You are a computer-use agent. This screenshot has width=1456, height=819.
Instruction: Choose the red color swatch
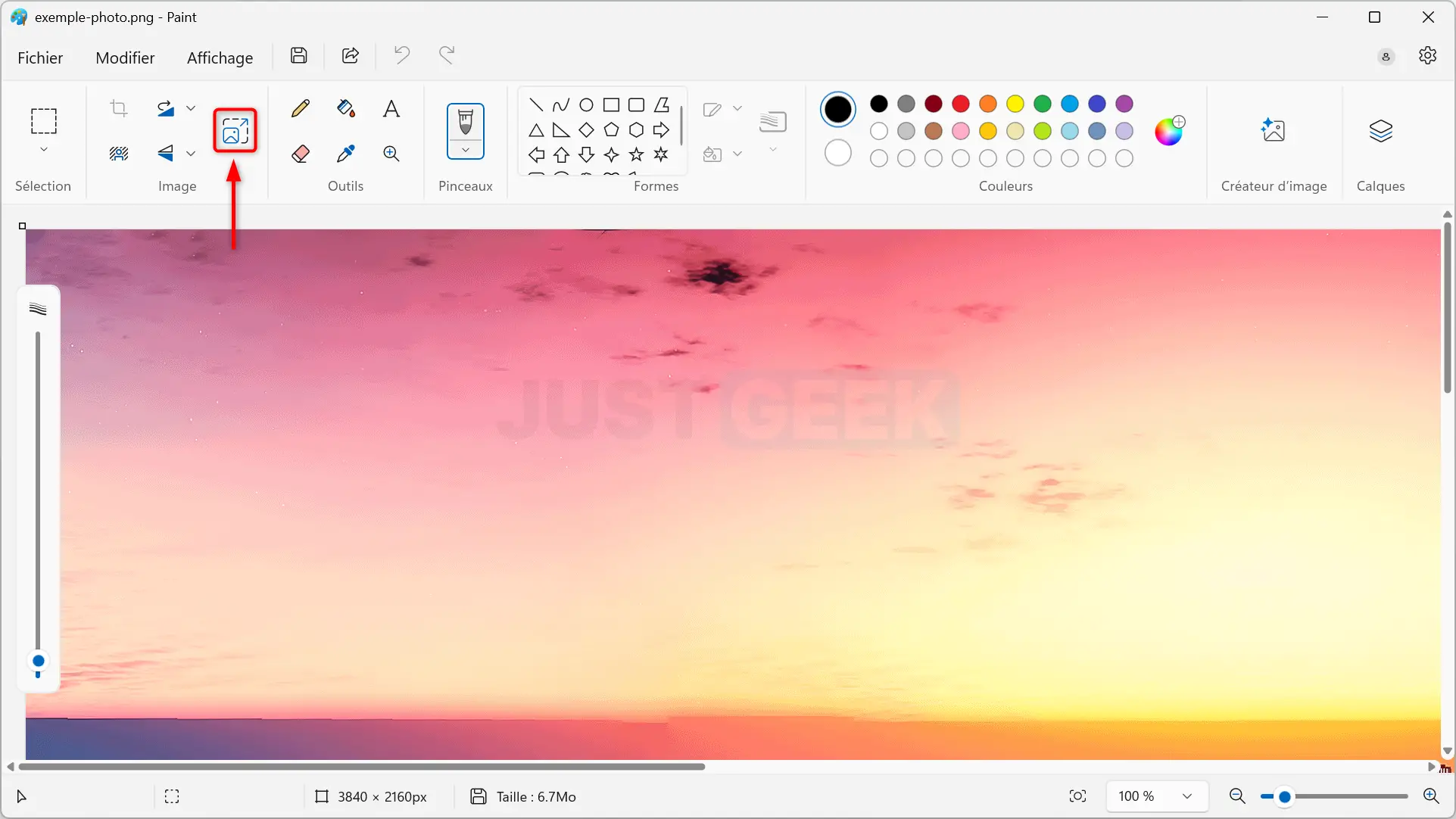point(961,104)
